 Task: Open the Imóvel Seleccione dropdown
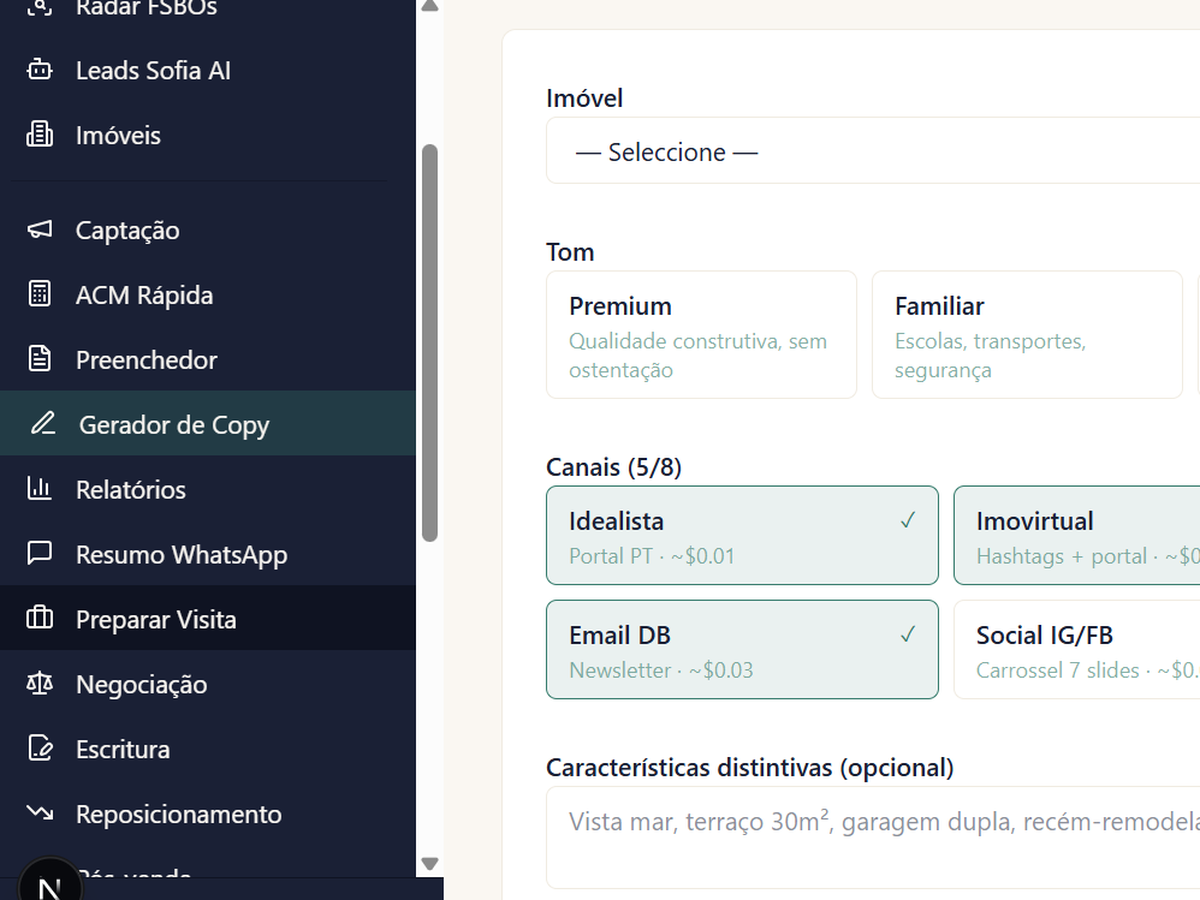[873, 151]
